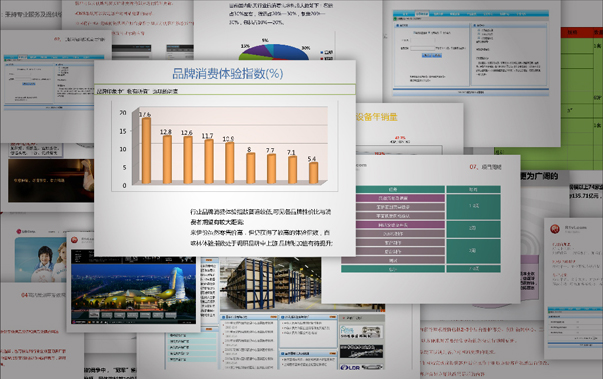The width and height of the screenshot is (603, 379).
Task: Select the blue legend marker beside the pie chart
Action: [x=322, y=52]
